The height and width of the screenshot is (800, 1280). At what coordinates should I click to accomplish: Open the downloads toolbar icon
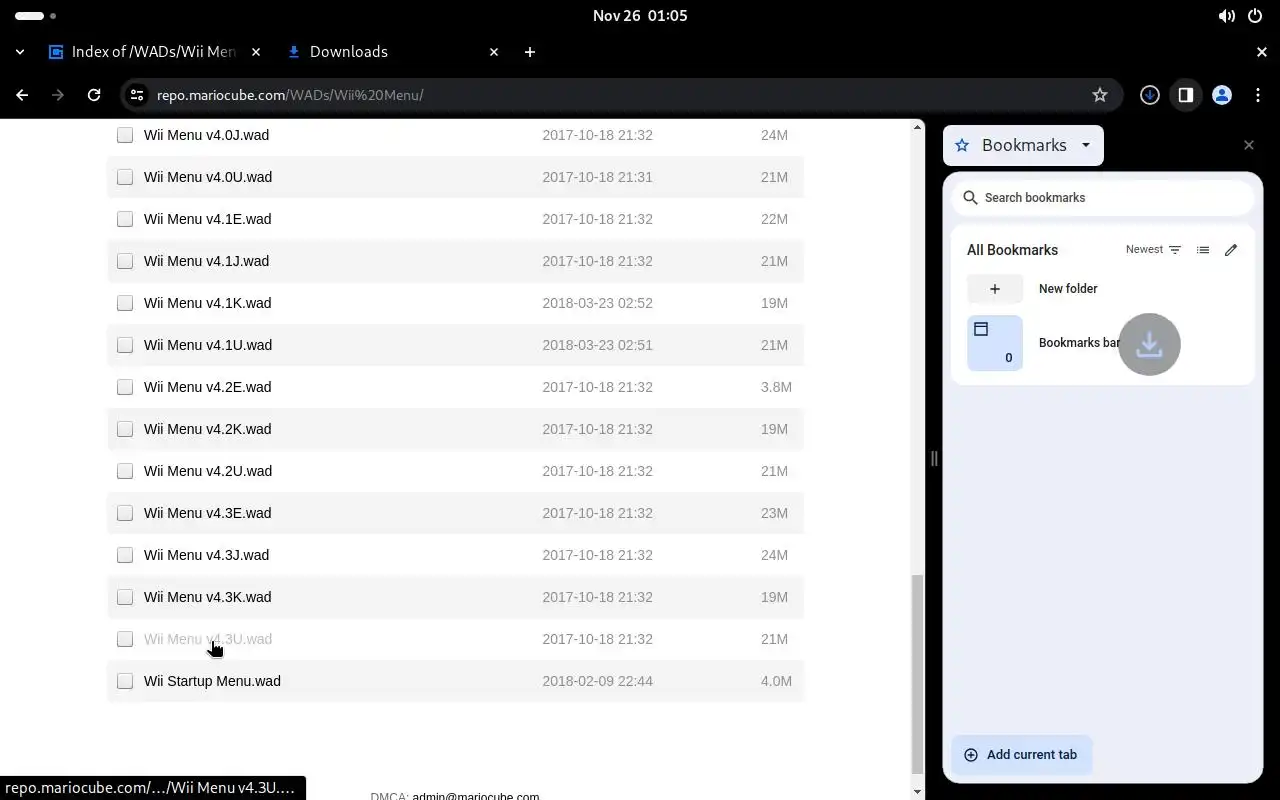click(1150, 95)
